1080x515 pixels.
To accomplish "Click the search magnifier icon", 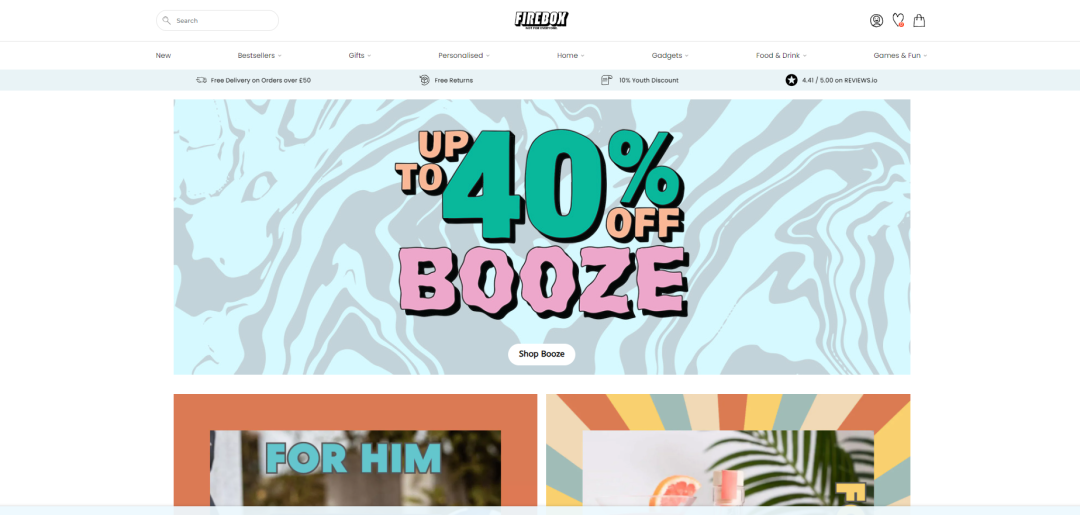I will 167,21.
